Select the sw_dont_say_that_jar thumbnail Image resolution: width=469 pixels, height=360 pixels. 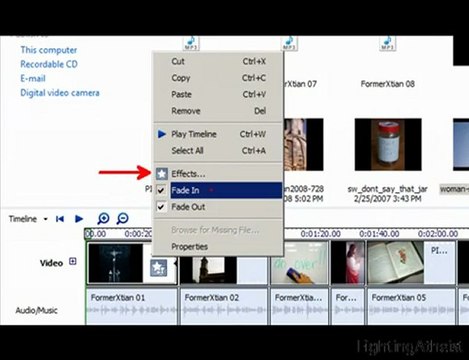point(388,145)
